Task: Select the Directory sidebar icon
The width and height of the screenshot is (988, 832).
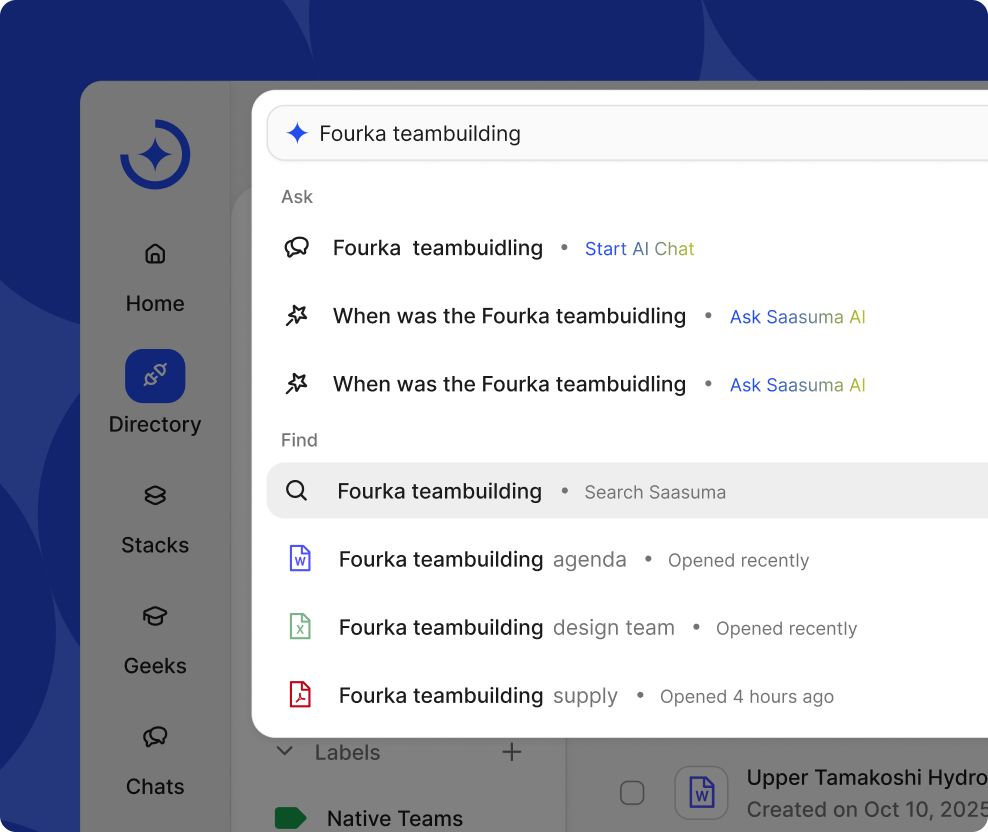Action: [x=155, y=376]
